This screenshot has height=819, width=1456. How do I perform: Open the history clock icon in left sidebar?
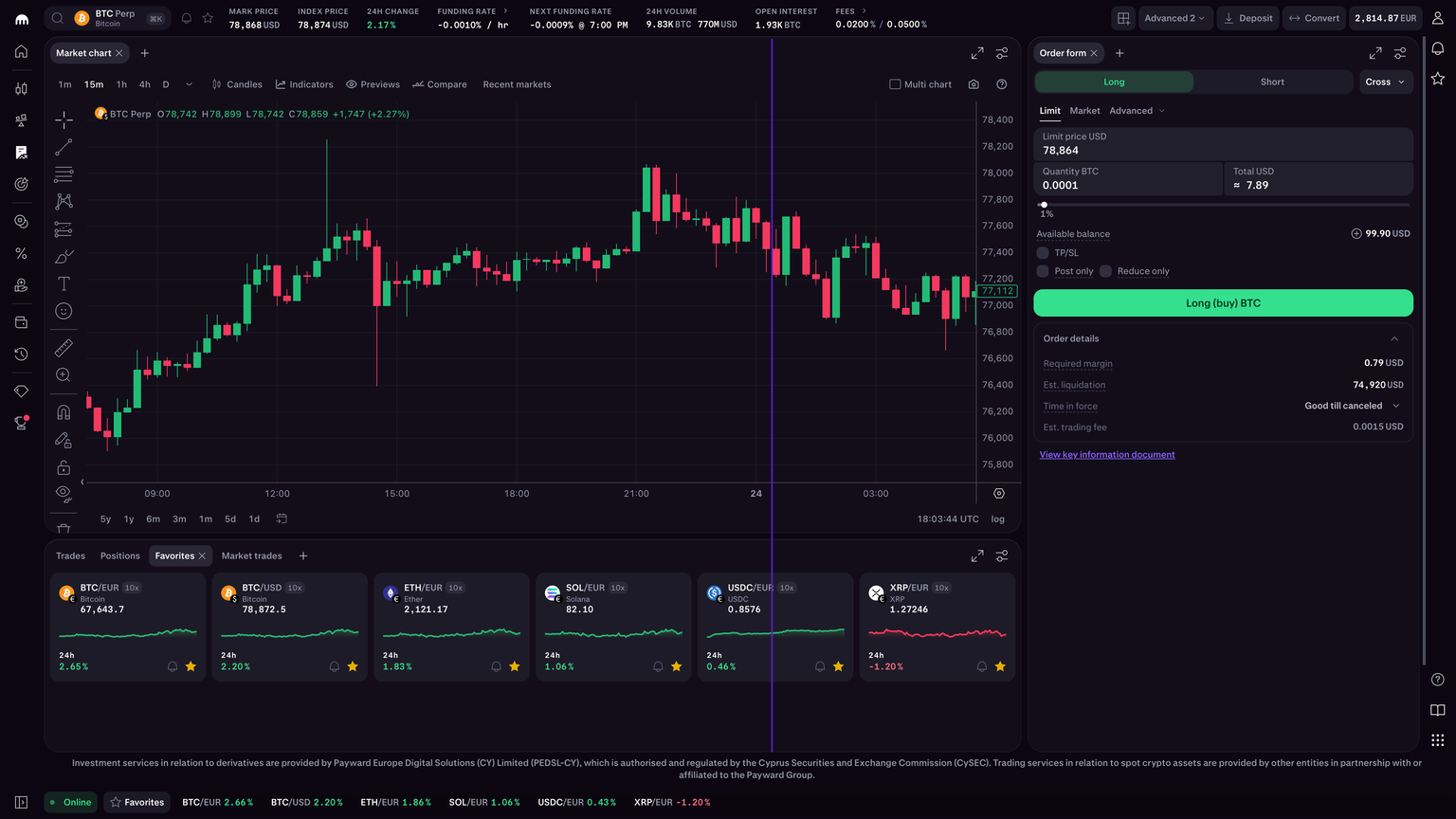coord(21,354)
